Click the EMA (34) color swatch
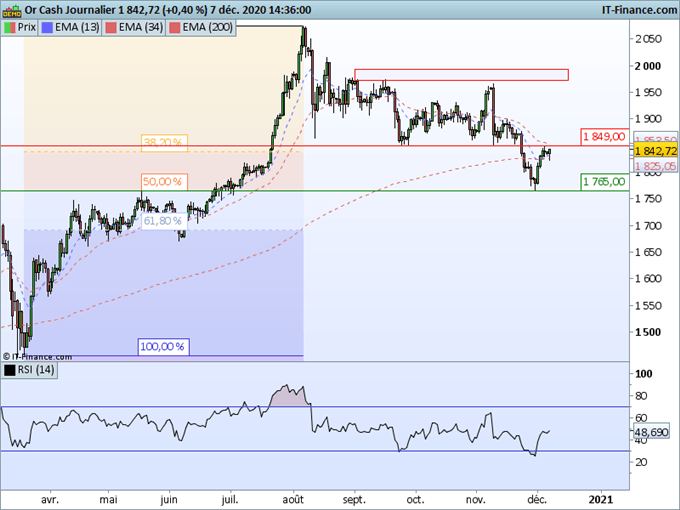 tap(111, 28)
